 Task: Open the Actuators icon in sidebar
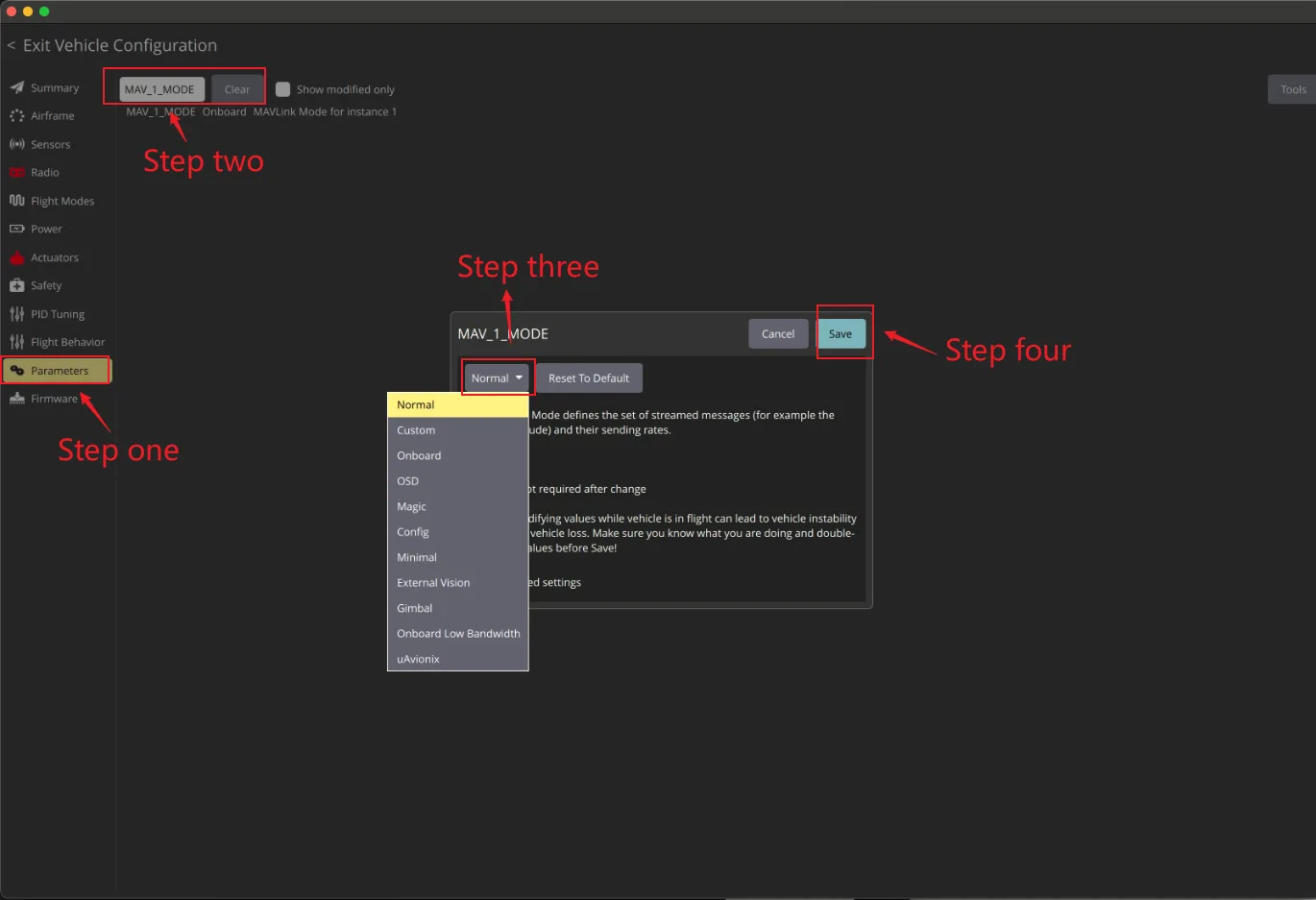(17, 257)
